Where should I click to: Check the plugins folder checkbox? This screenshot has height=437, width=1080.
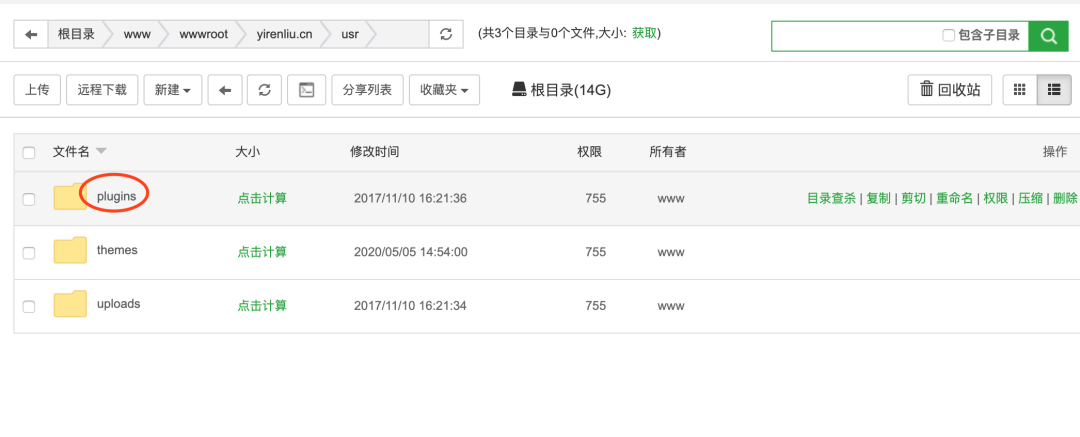pyautogui.click(x=29, y=199)
